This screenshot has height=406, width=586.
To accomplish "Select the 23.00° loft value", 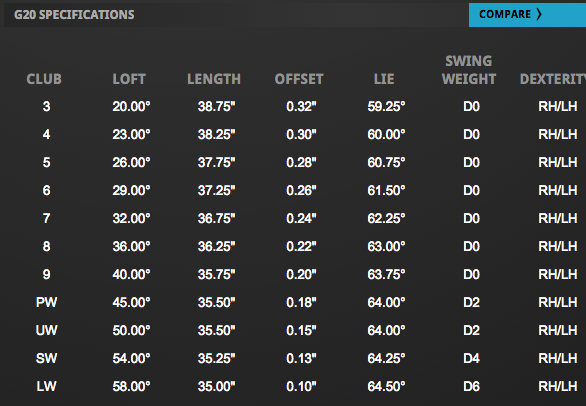I will pyautogui.click(x=131, y=134).
